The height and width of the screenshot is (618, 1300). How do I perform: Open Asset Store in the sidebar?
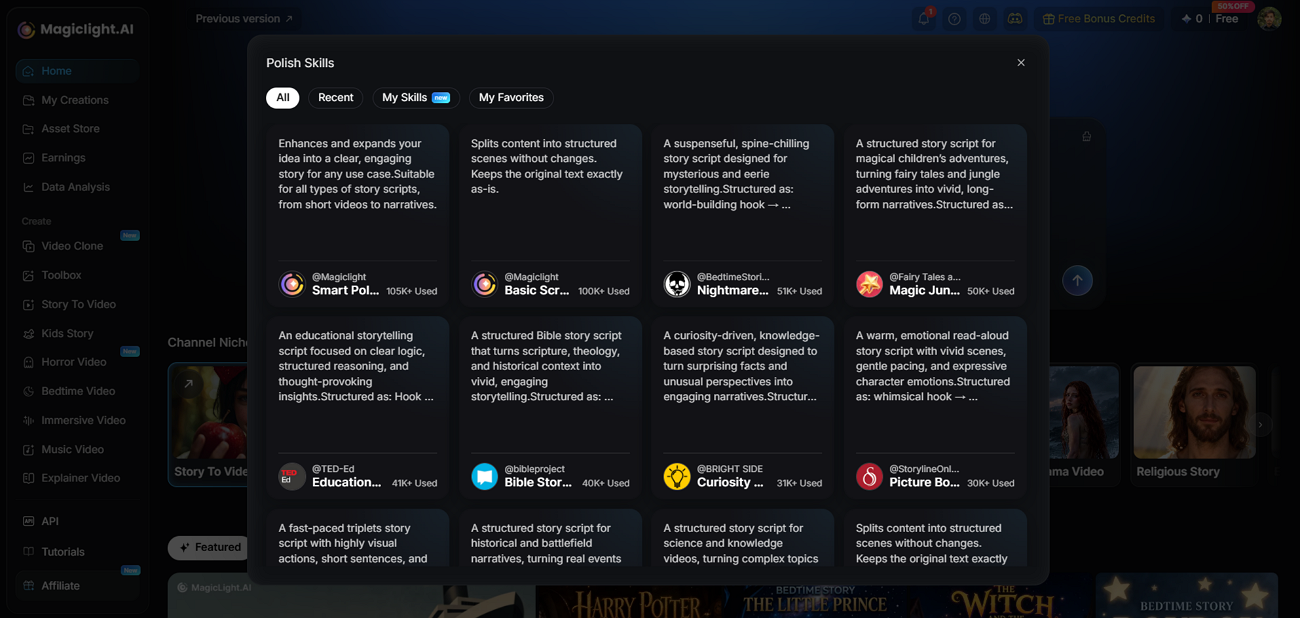(77, 129)
